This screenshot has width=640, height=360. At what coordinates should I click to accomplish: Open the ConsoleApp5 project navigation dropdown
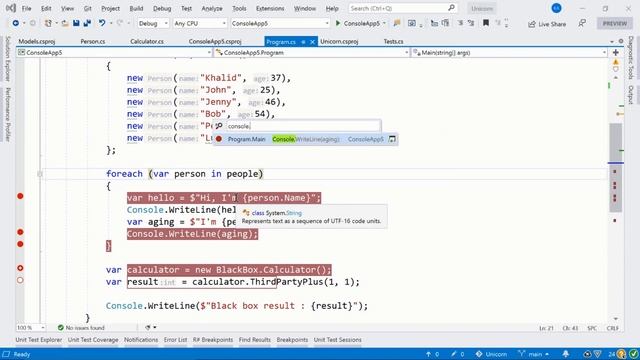[x=114, y=53]
